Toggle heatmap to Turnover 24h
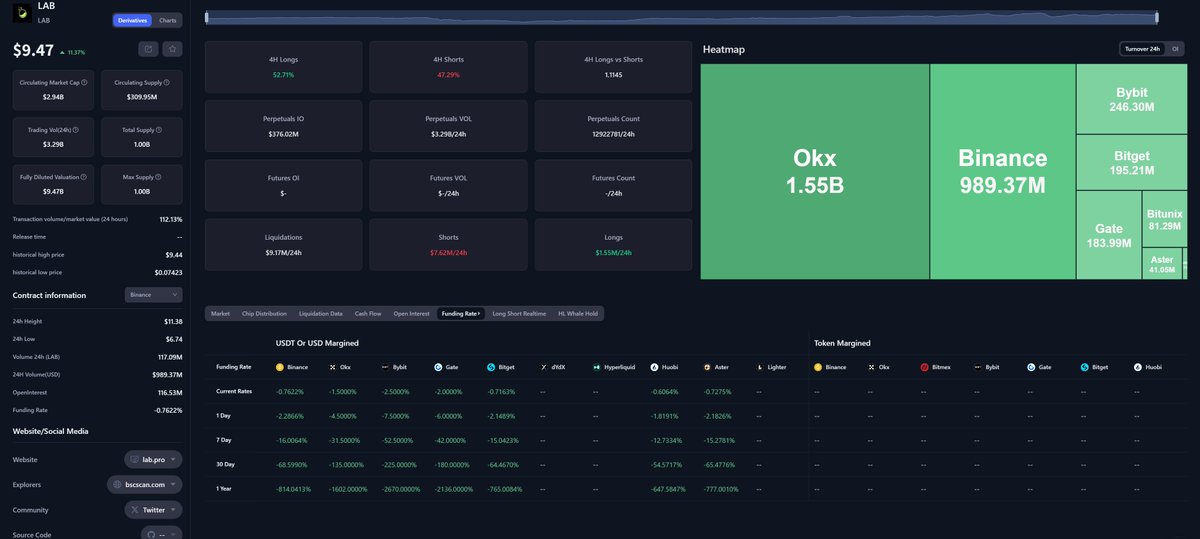 coord(1142,49)
